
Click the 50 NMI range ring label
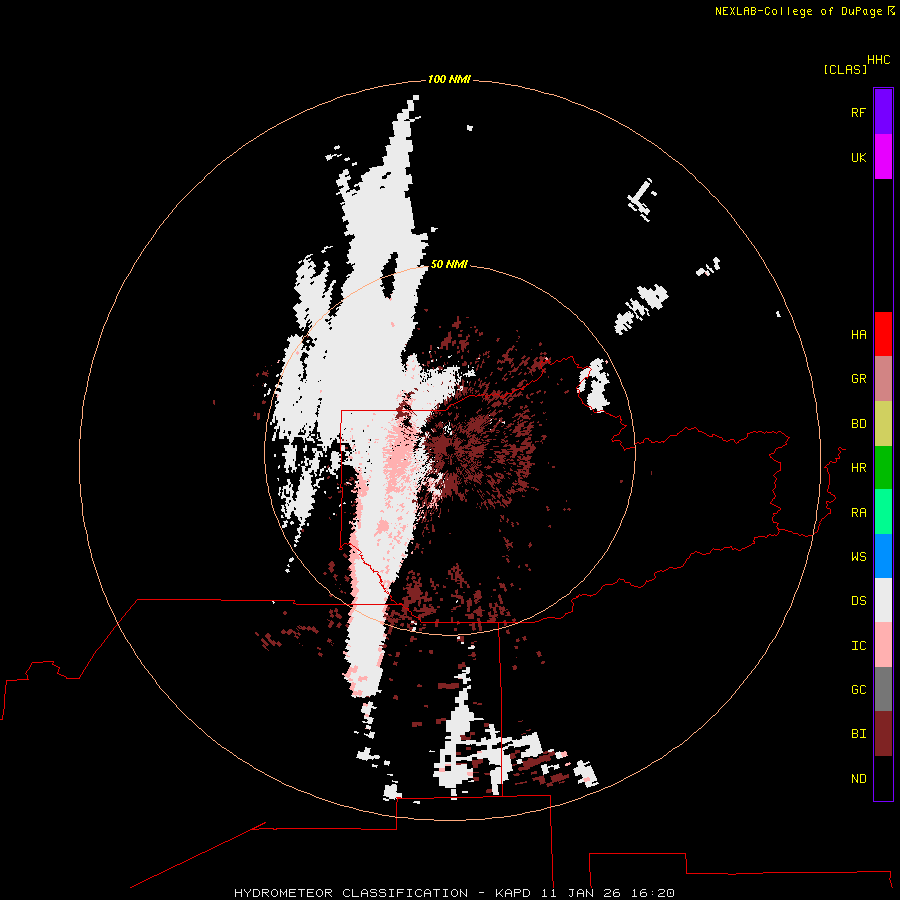coord(449,264)
